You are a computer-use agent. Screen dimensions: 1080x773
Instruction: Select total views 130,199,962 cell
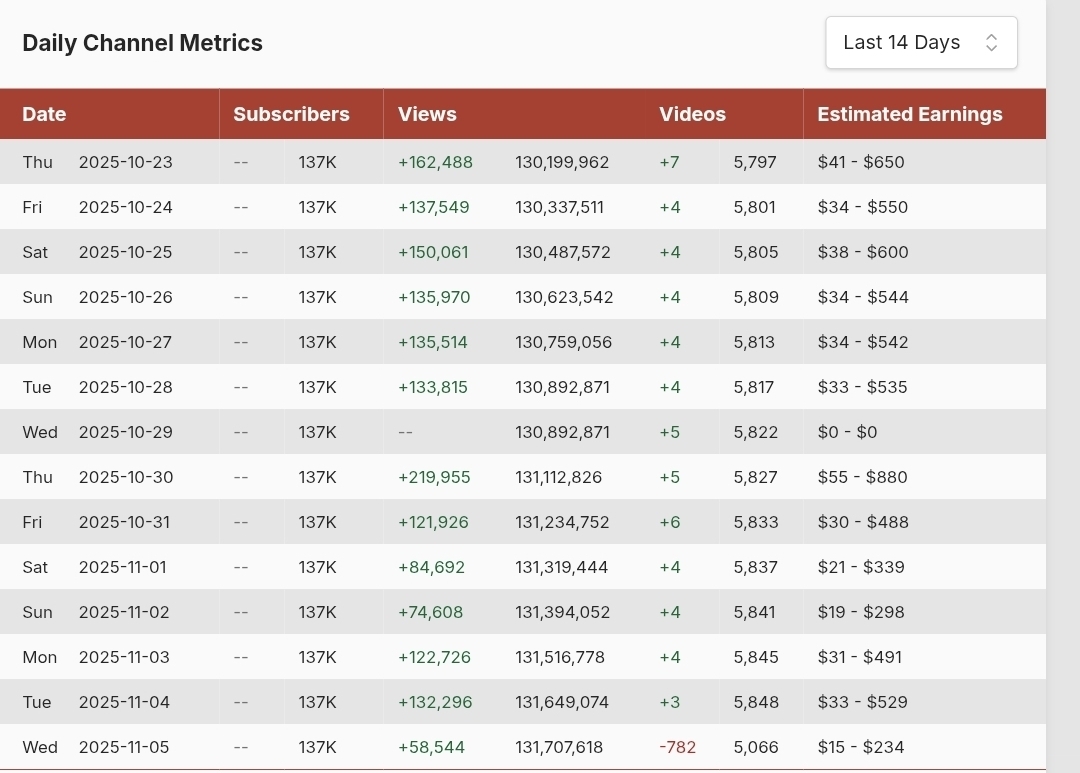562,162
